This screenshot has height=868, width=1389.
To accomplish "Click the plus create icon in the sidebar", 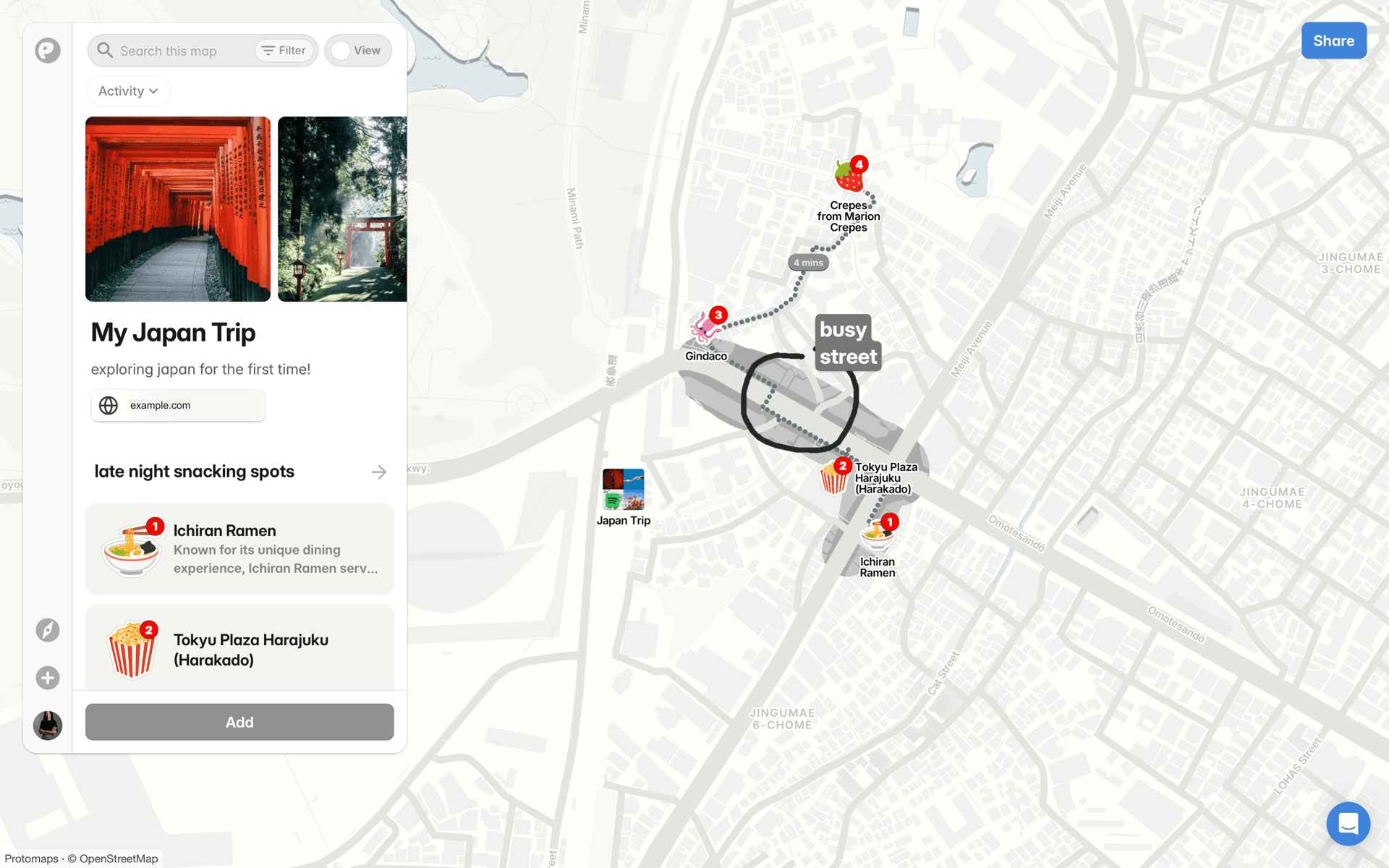I will (48, 678).
